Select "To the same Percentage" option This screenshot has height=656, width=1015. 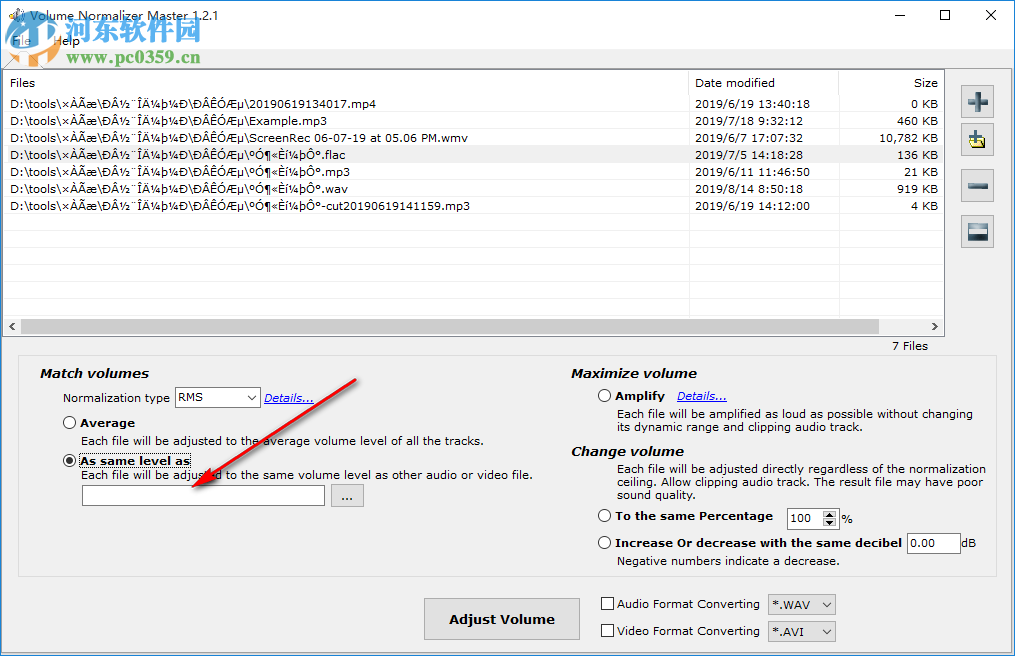[604, 516]
